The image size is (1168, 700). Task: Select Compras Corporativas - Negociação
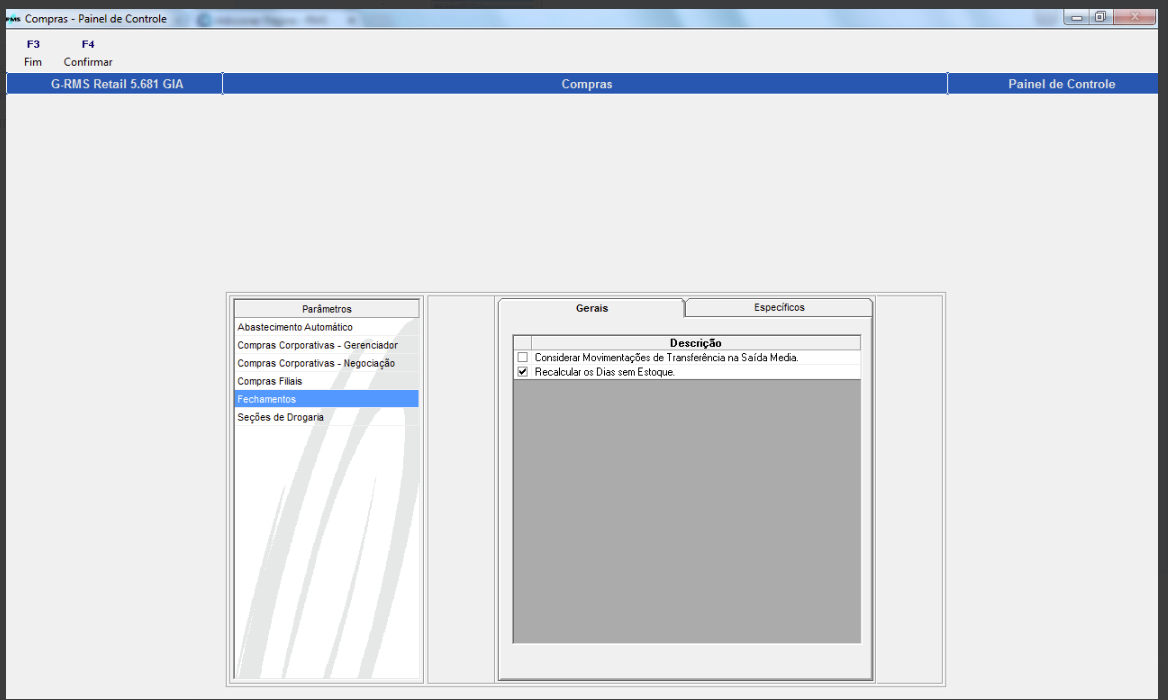pyautogui.click(x=326, y=363)
